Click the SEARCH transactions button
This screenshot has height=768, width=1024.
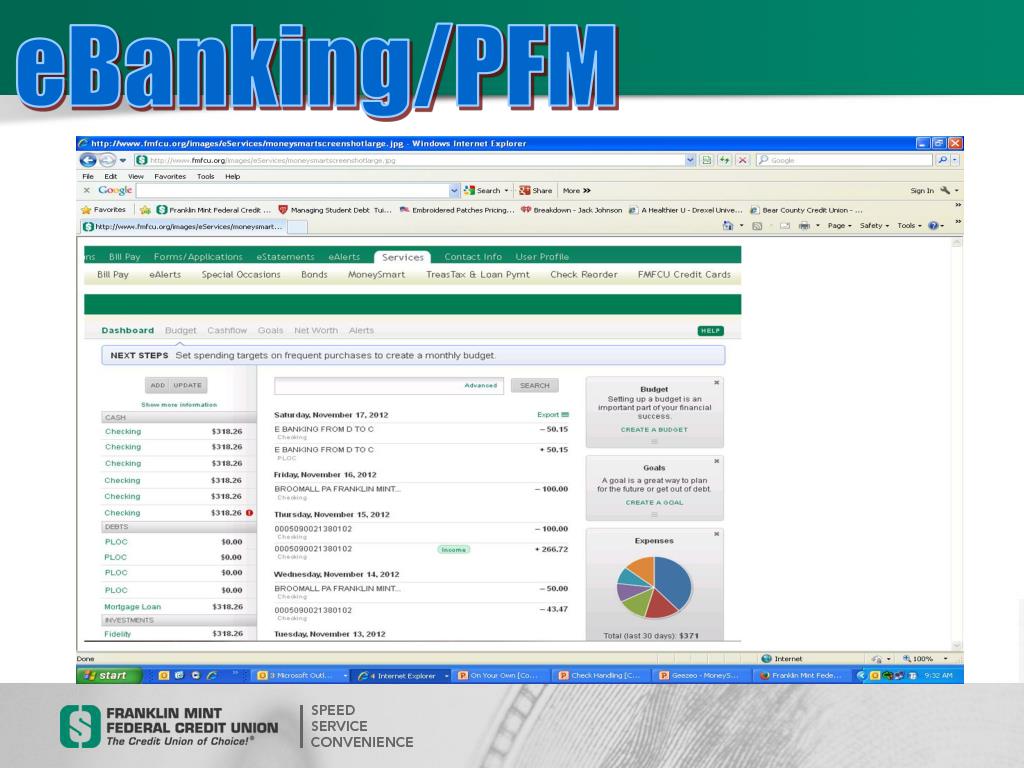click(535, 385)
